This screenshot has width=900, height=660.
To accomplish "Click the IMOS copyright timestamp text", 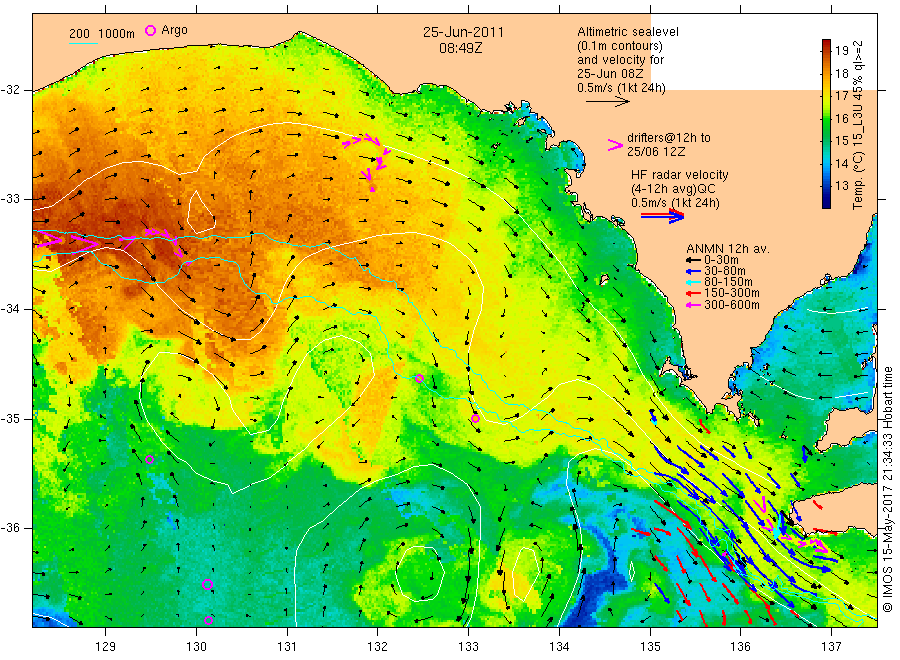I will click(x=887, y=490).
